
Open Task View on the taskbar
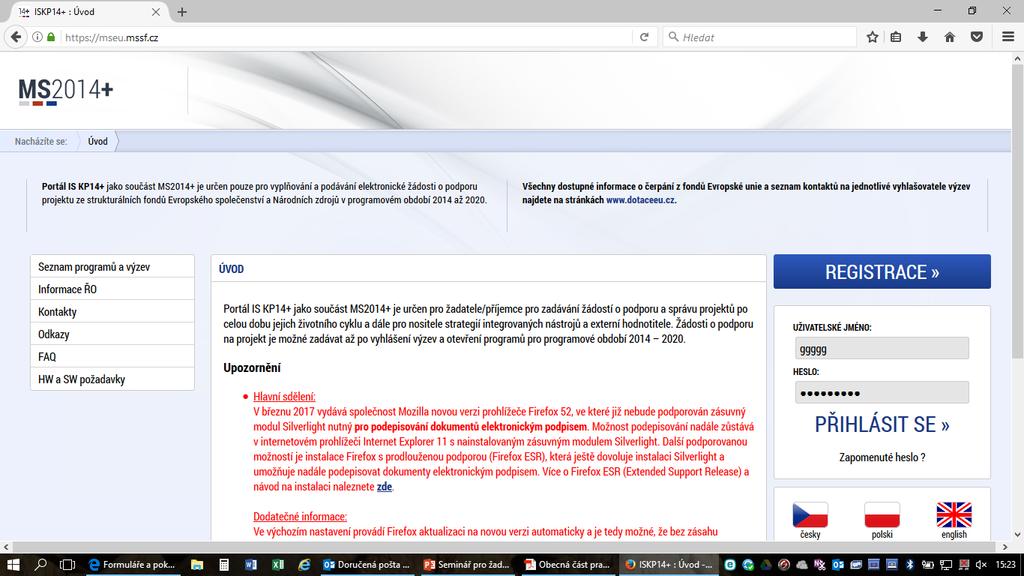click(x=67, y=564)
